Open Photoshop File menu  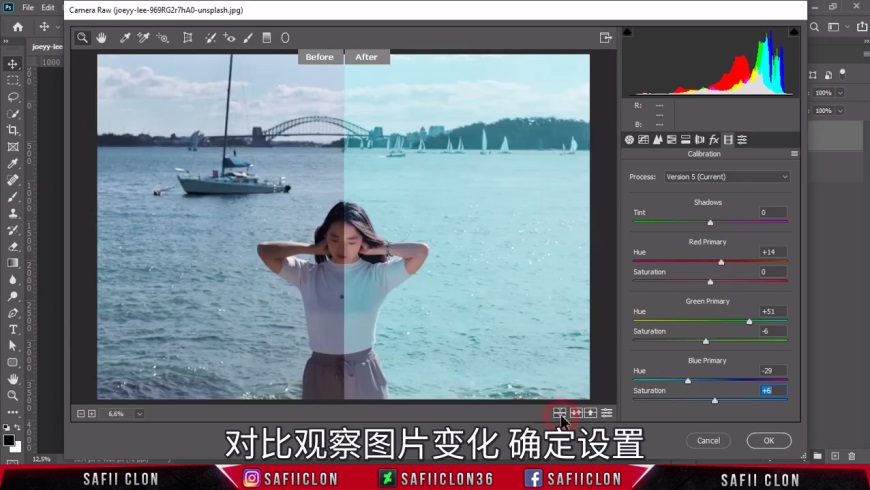tap(28, 8)
